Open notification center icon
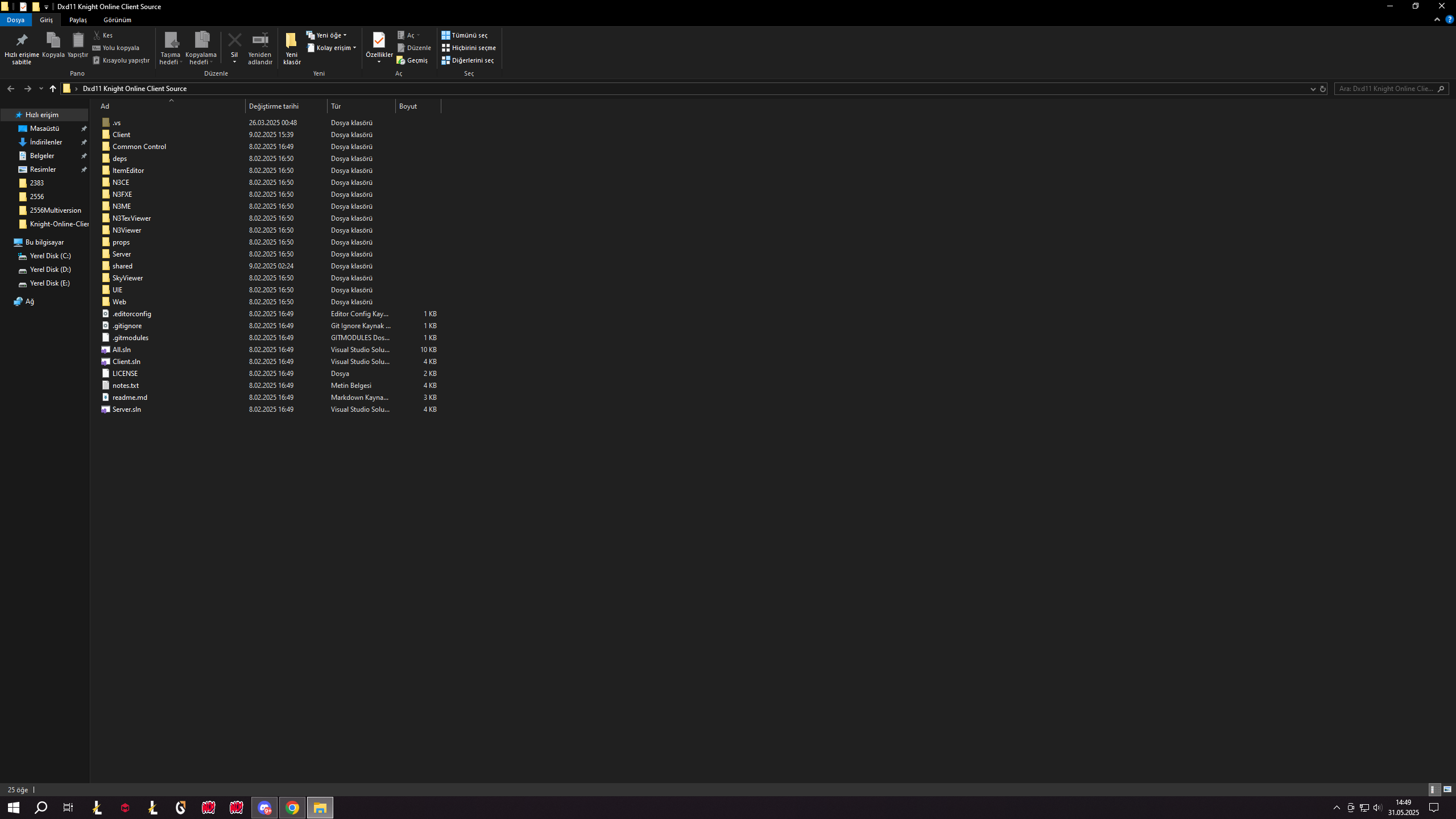Screen dimensions: 1456x819 (x=1434, y=808)
